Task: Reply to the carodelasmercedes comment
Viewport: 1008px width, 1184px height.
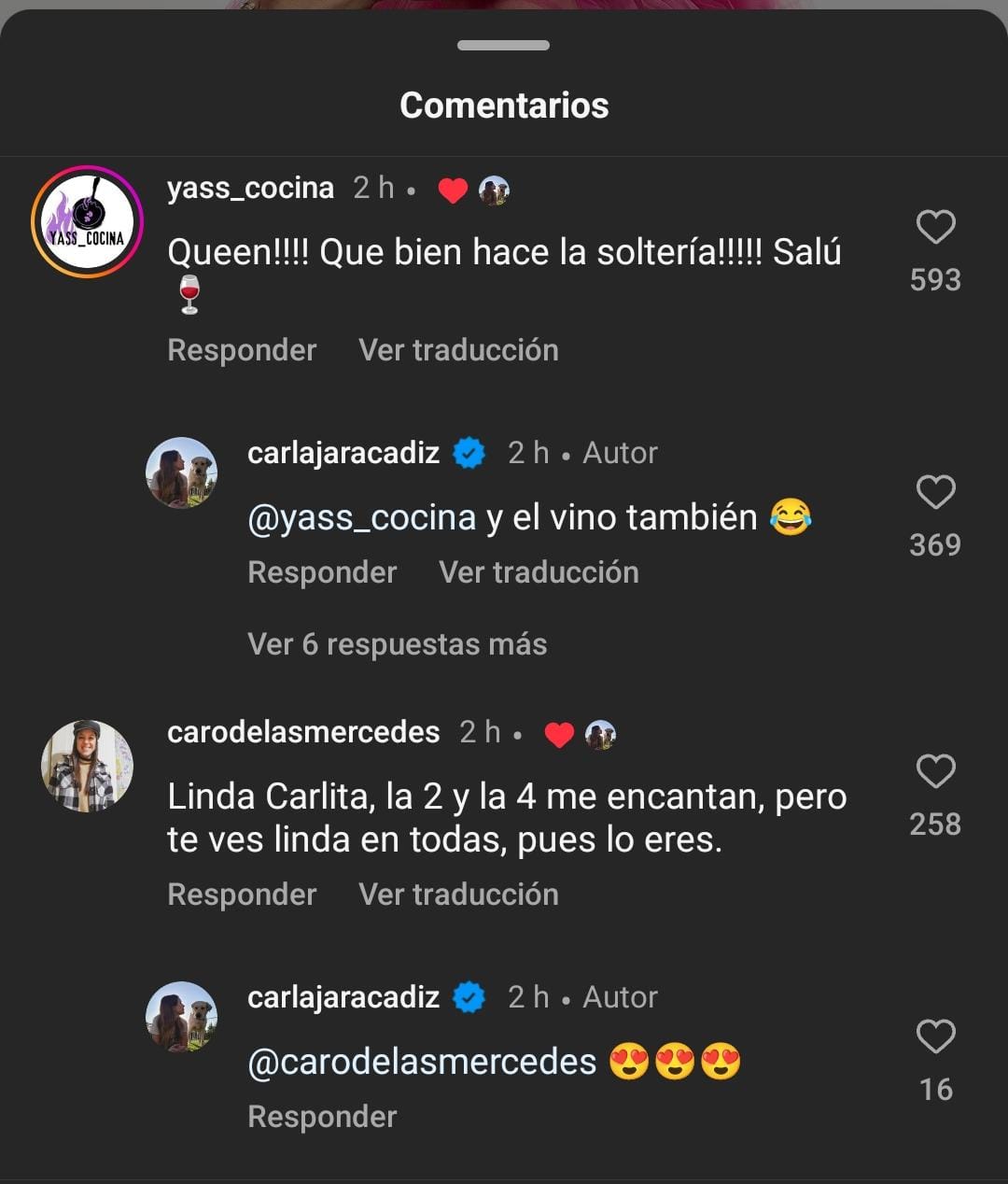Action: [242, 895]
